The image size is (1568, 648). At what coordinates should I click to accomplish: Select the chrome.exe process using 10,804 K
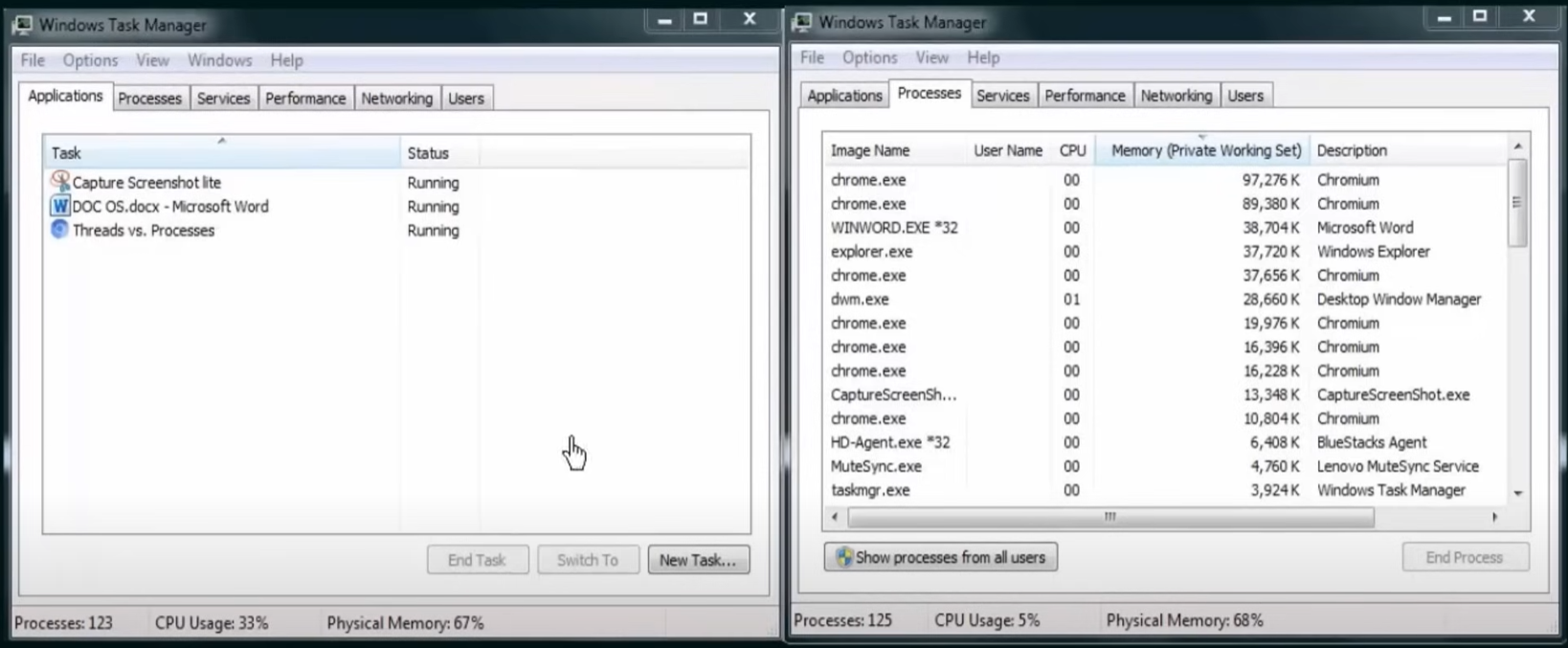tap(1165, 418)
